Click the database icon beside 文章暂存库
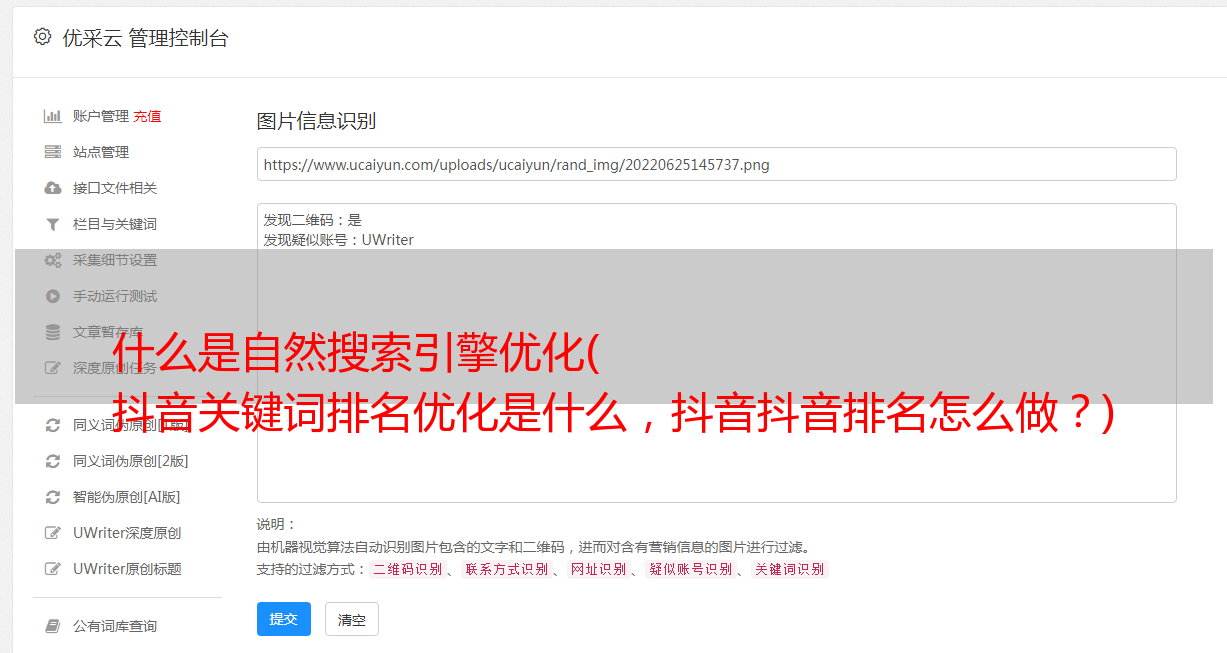 tap(53, 332)
